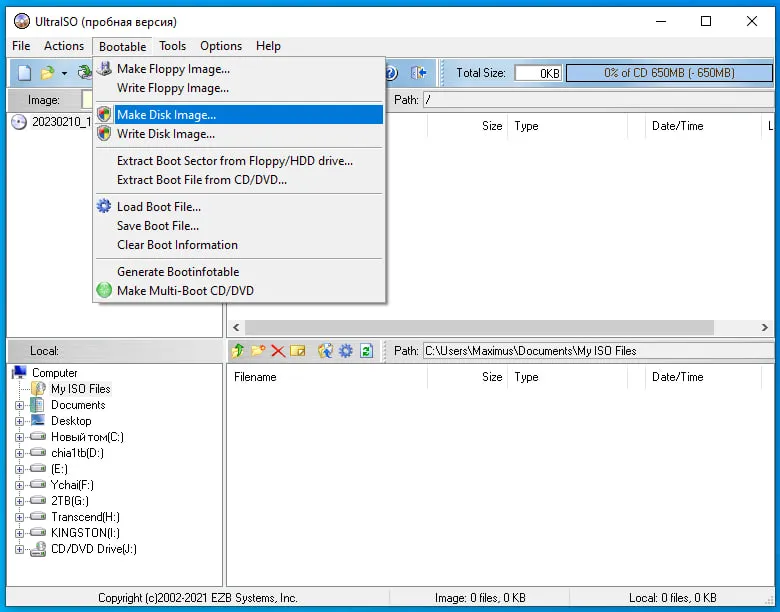Click the Total Size 0KB field
This screenshot has width=780, height=612.
[538, 73]
